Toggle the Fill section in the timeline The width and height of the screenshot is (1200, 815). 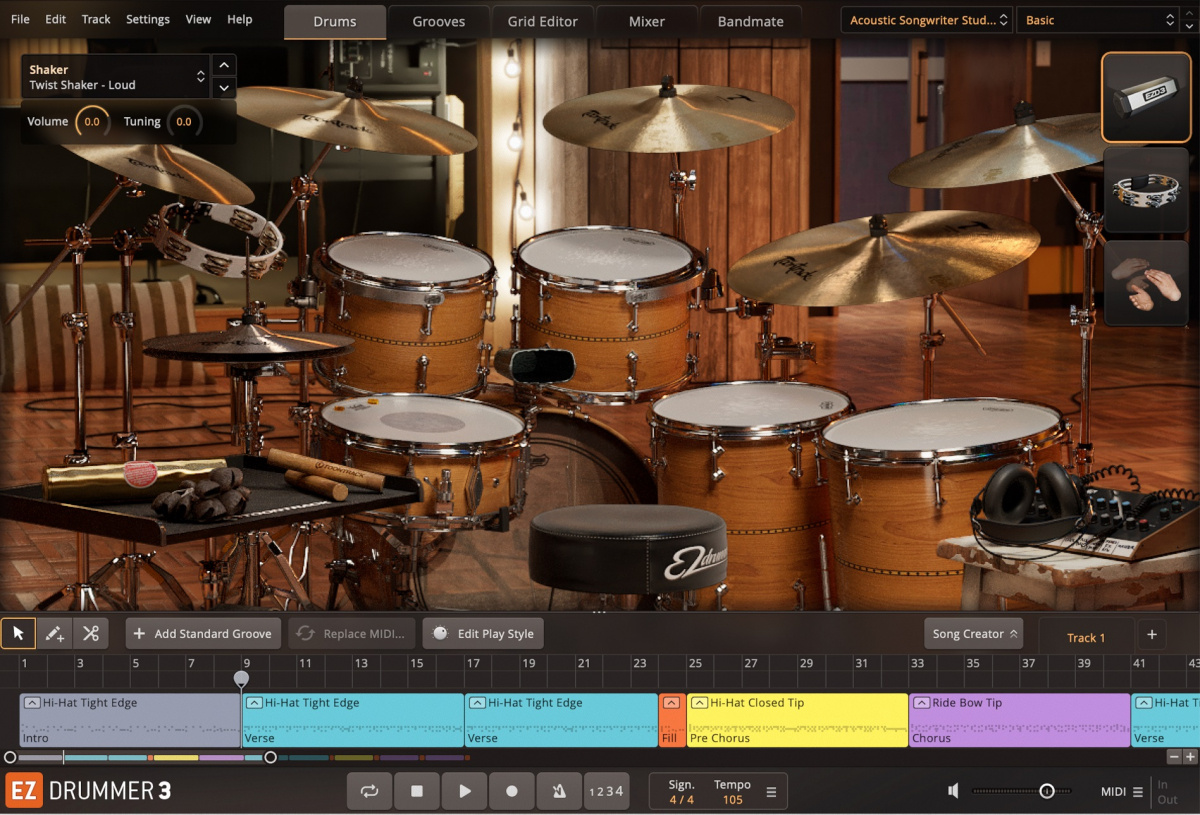(x=671, y=703)
